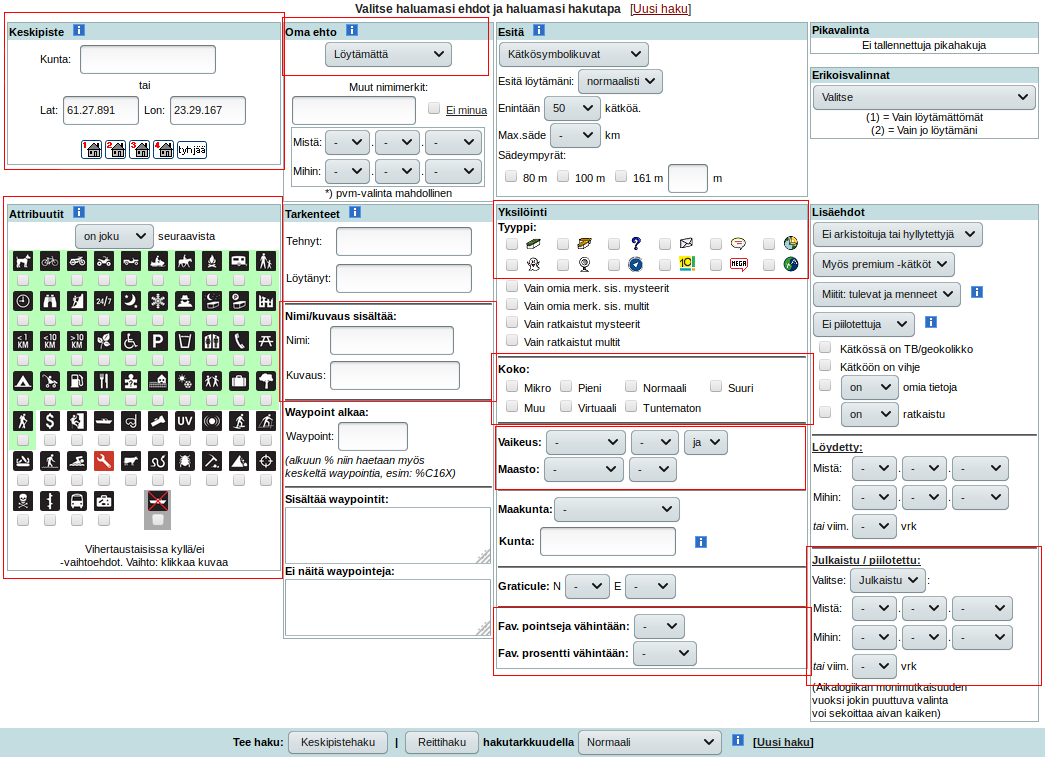Open the Kätkösymbolikuvat dropdown
The image size is (1045, 759).
click(574, 55)
